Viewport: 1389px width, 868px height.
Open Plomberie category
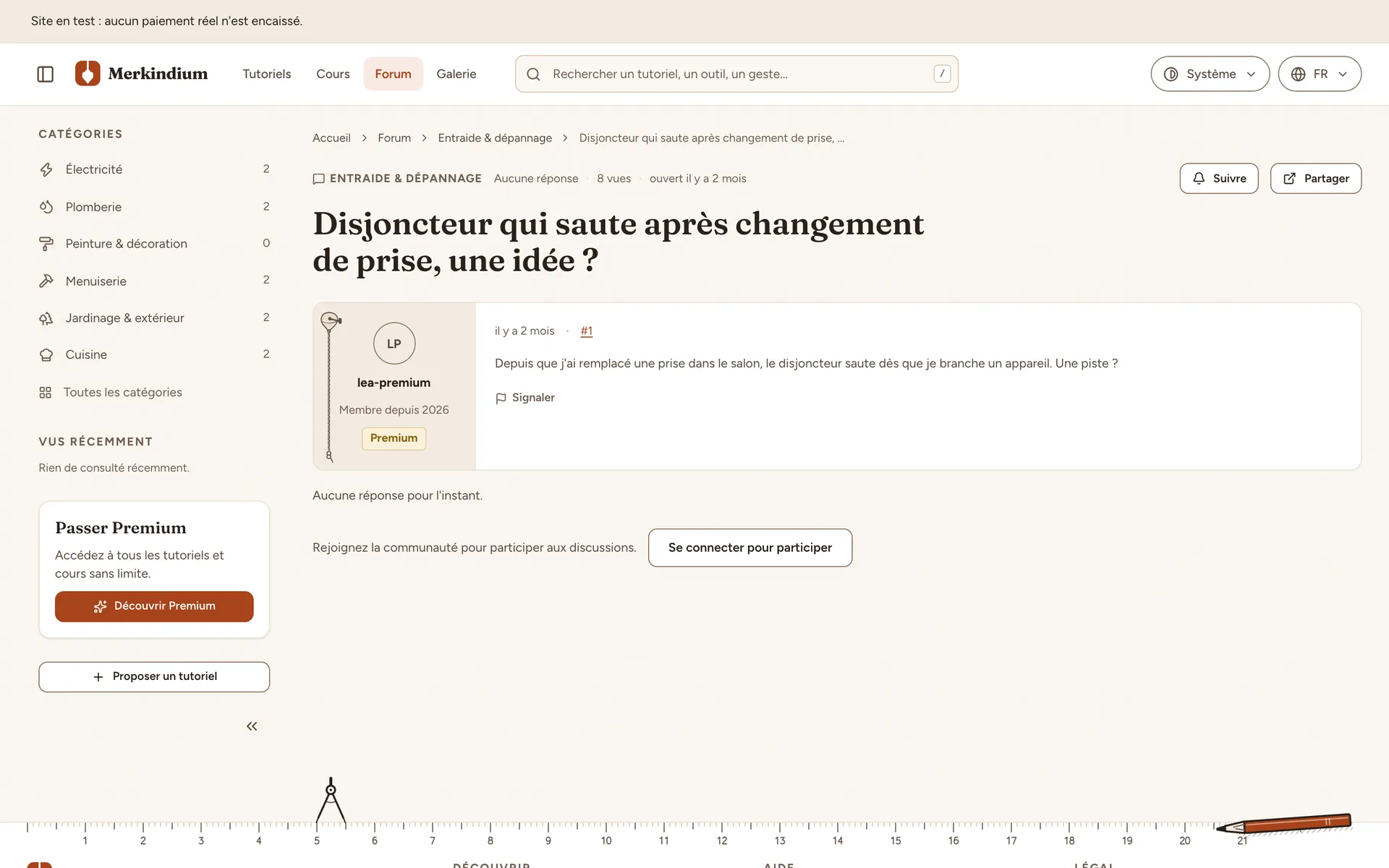click(154, 207)
